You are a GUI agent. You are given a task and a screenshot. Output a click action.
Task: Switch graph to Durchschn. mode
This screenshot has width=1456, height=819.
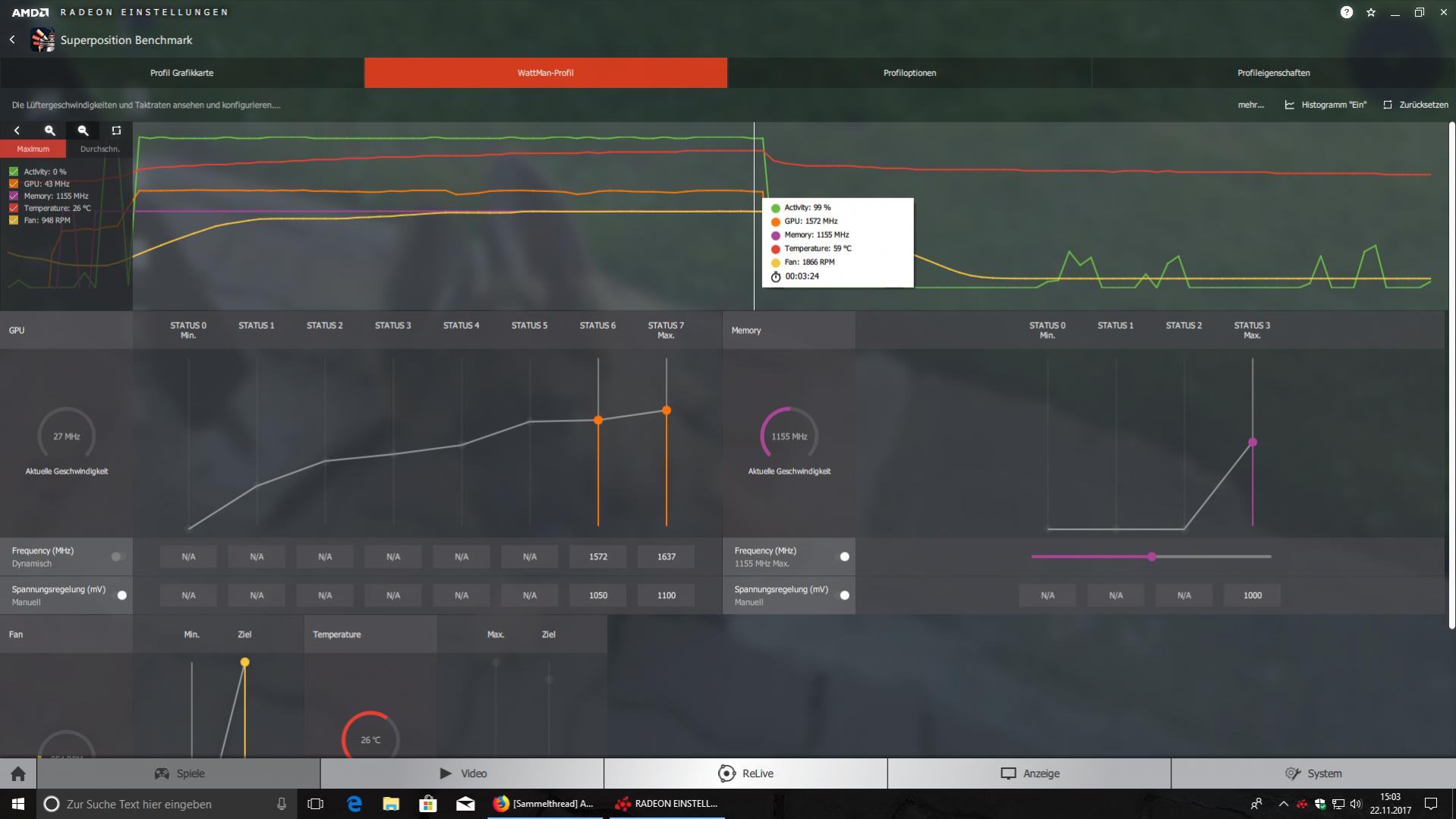(99, 149)
